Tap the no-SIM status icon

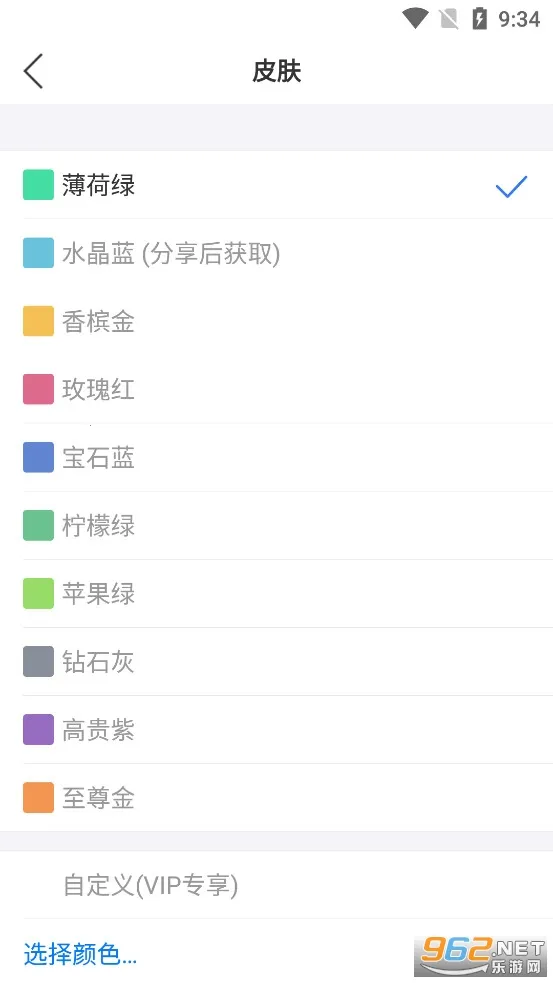pyautogui.click(x=449, y=19)
